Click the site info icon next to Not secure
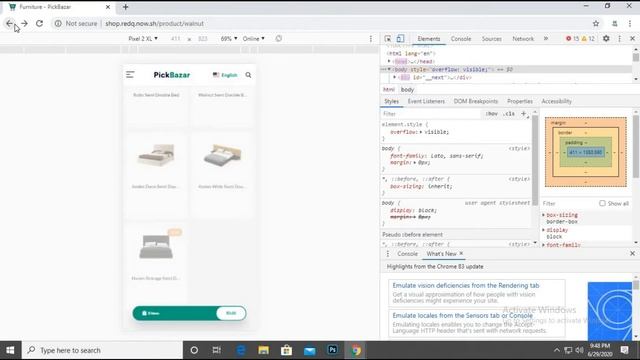The width and height of the screenshot is (640, 360). point(58,23)
